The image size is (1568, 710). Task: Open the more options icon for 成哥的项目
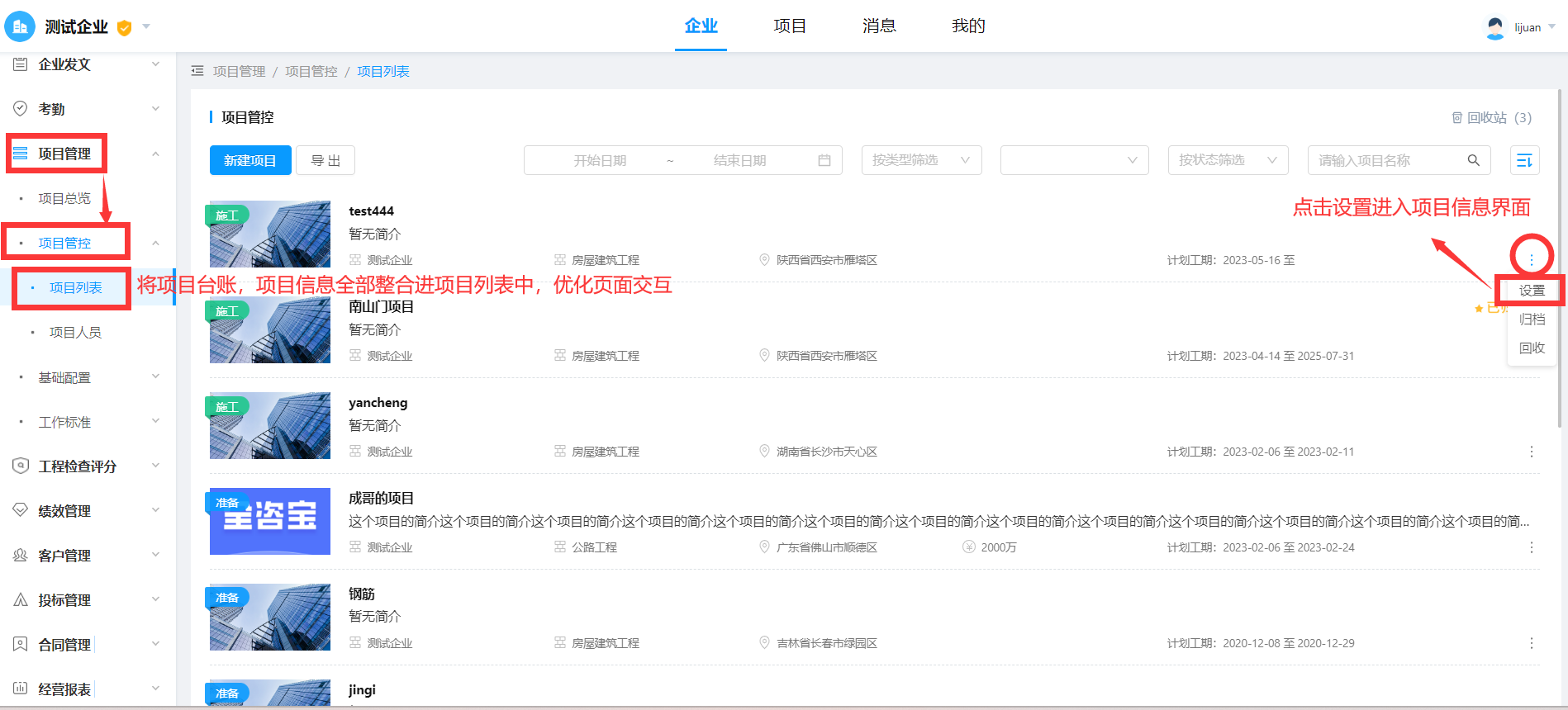coord(1532,547)
